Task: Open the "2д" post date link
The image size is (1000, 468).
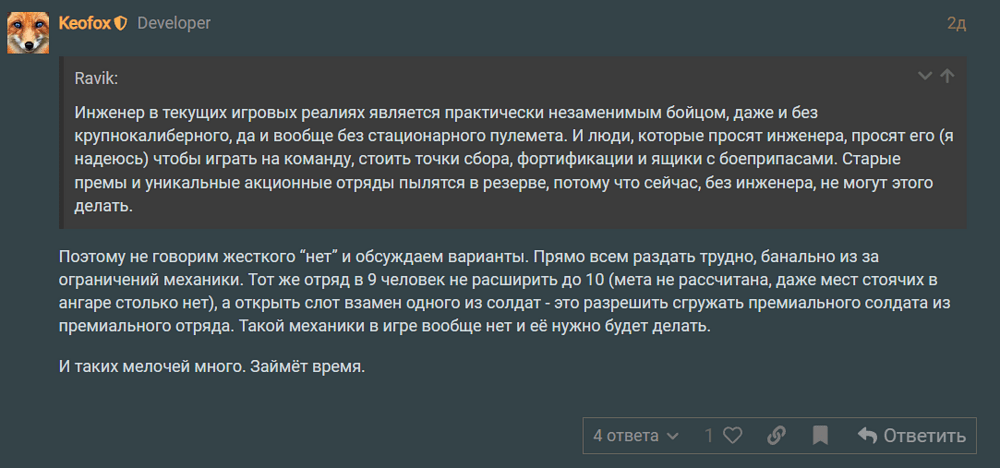Action: coord(956,24)
